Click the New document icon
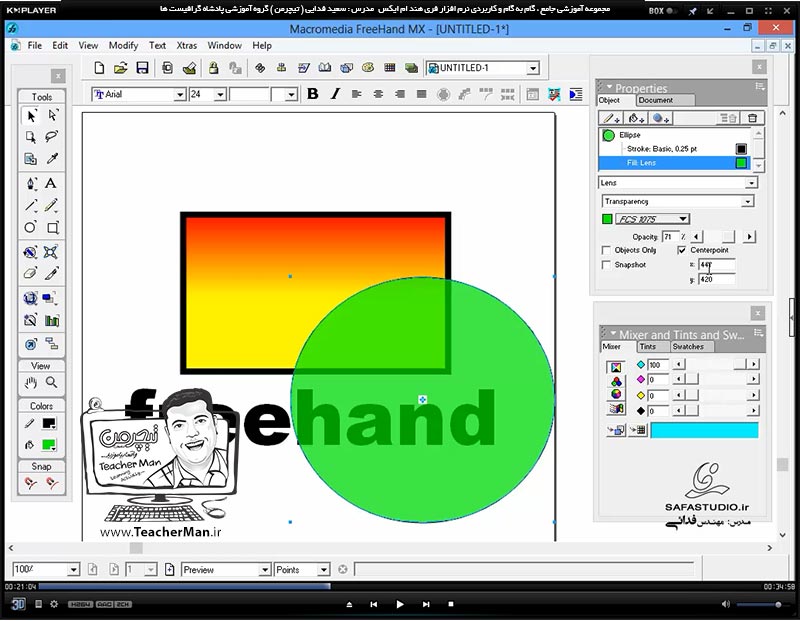The image size is (800, 621). pos(99,68)
